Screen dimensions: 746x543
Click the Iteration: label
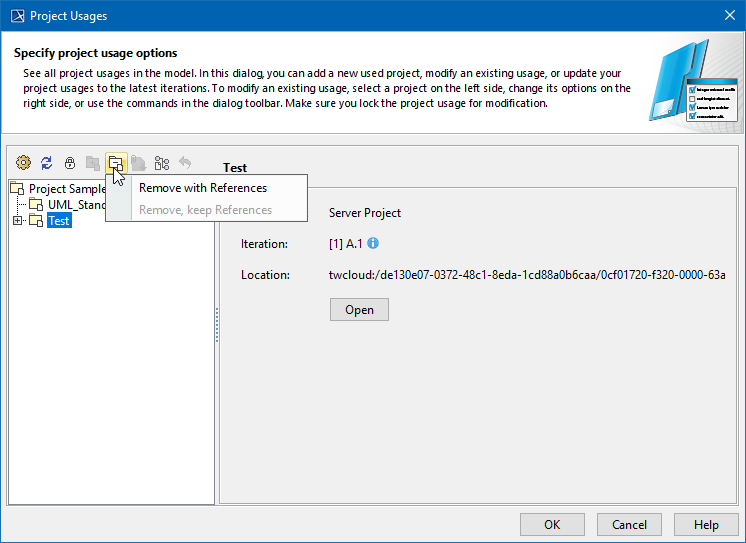[x=264, y=244]
